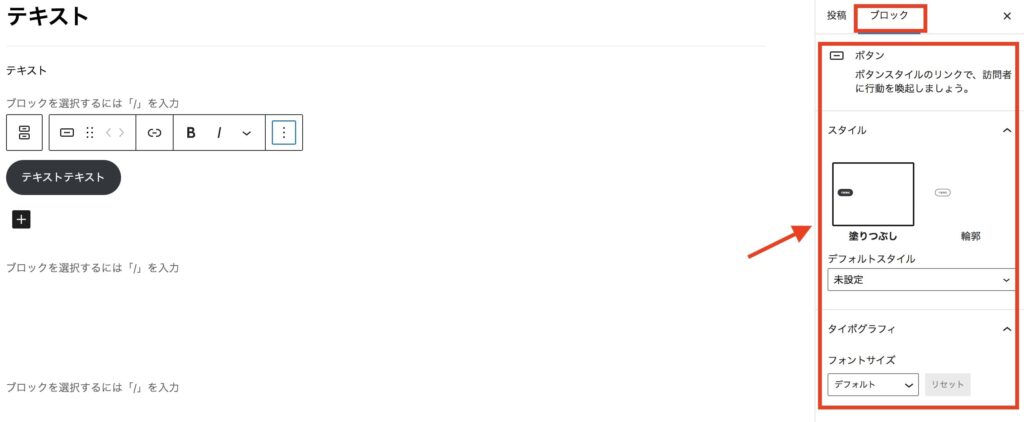Select the parent Buttons block icon
This screenshot has width=1024, height=422.
pyautogui.click(x=24, y=133)
